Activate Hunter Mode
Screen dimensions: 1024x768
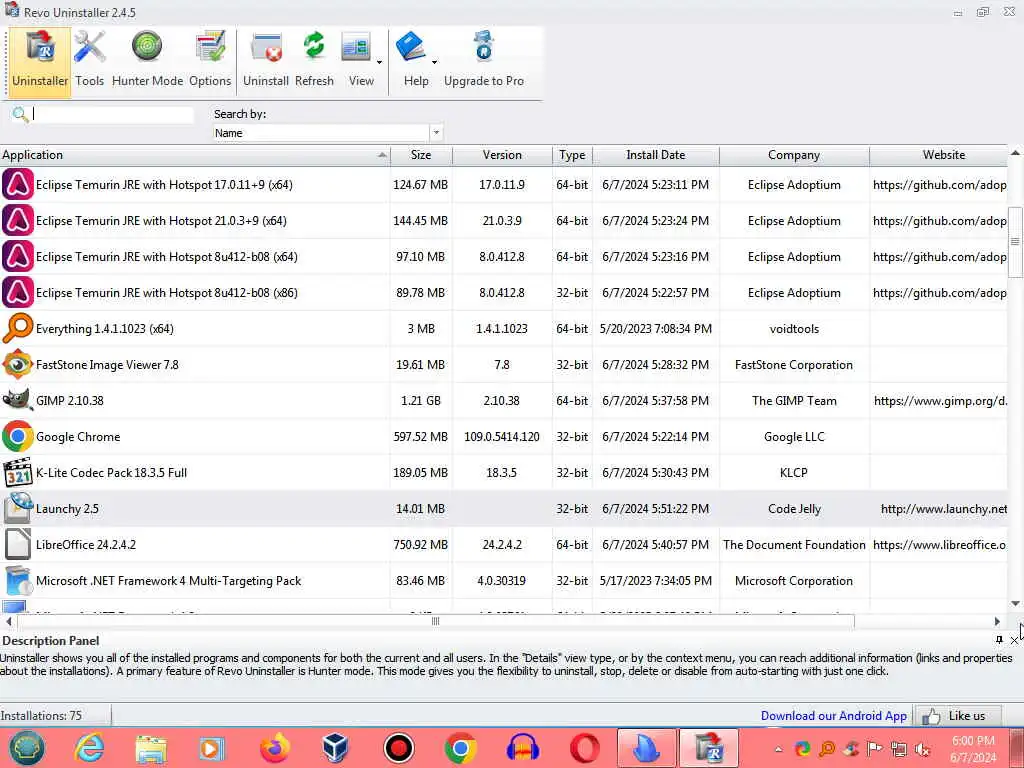148,61
